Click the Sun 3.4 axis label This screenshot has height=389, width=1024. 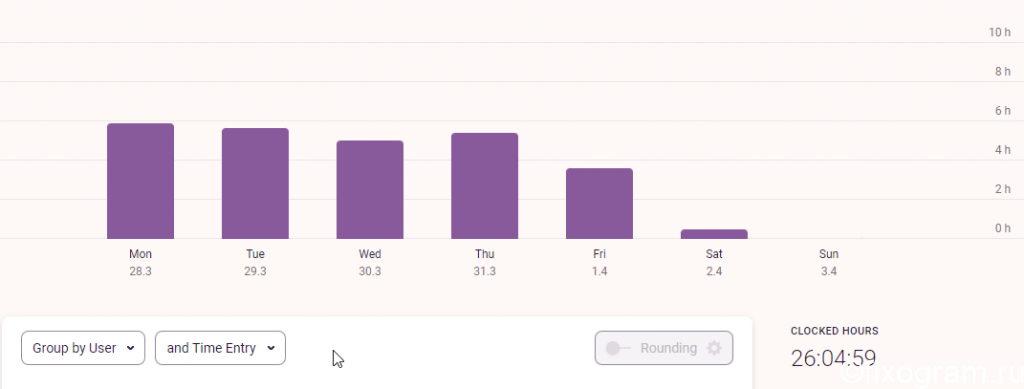pos(829,262)
